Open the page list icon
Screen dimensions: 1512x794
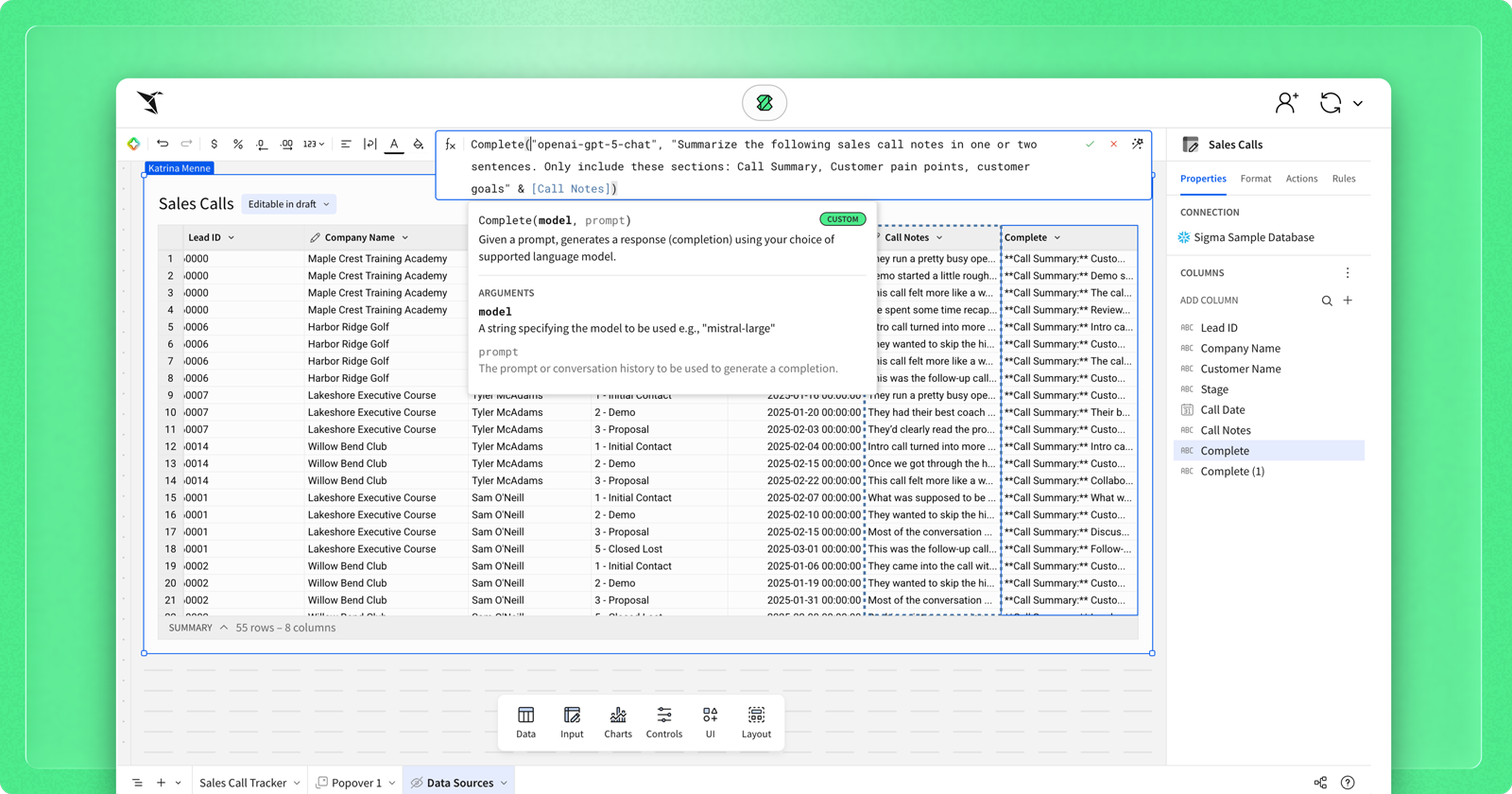pyautogui.click(x=137, y=783)
